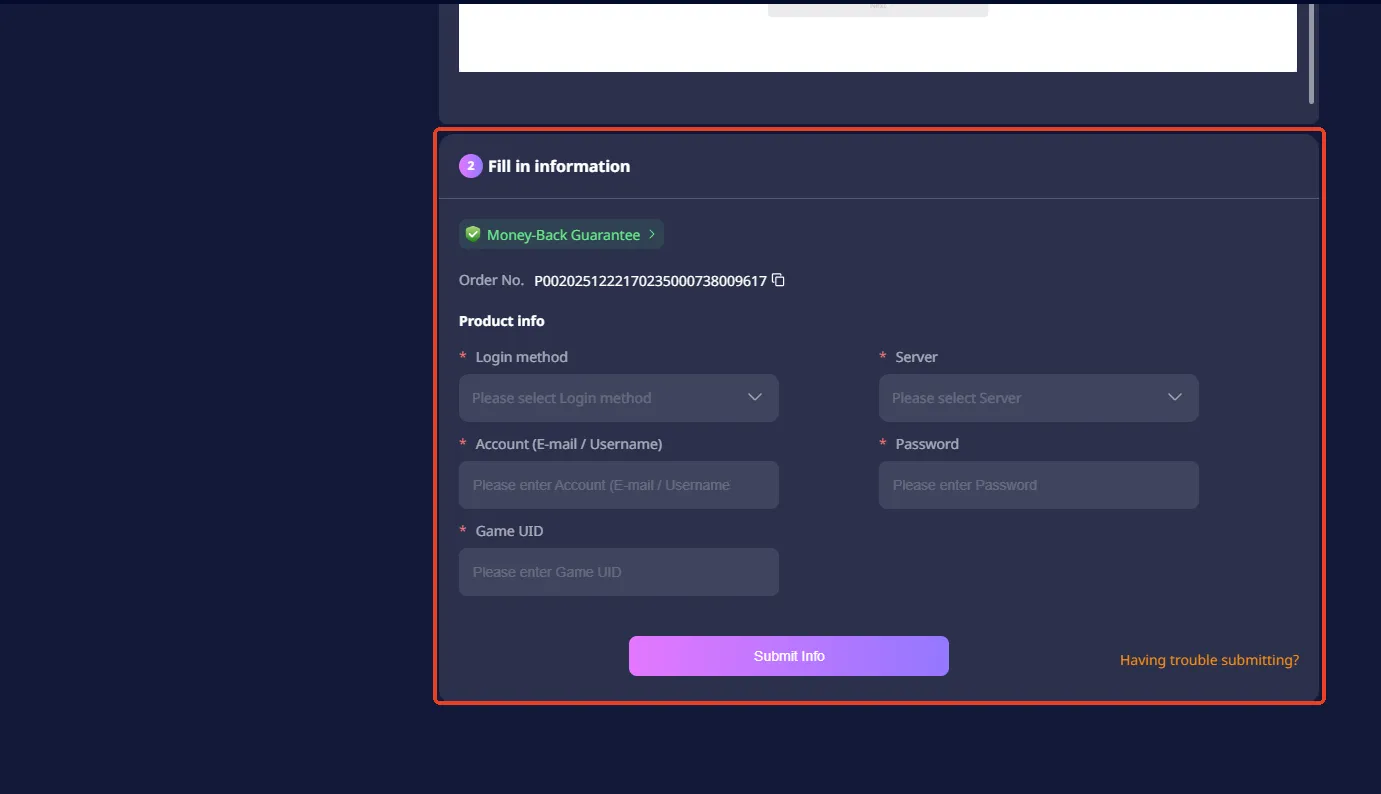Click the Server dropdown chevron

click(x=1175, y=398)
